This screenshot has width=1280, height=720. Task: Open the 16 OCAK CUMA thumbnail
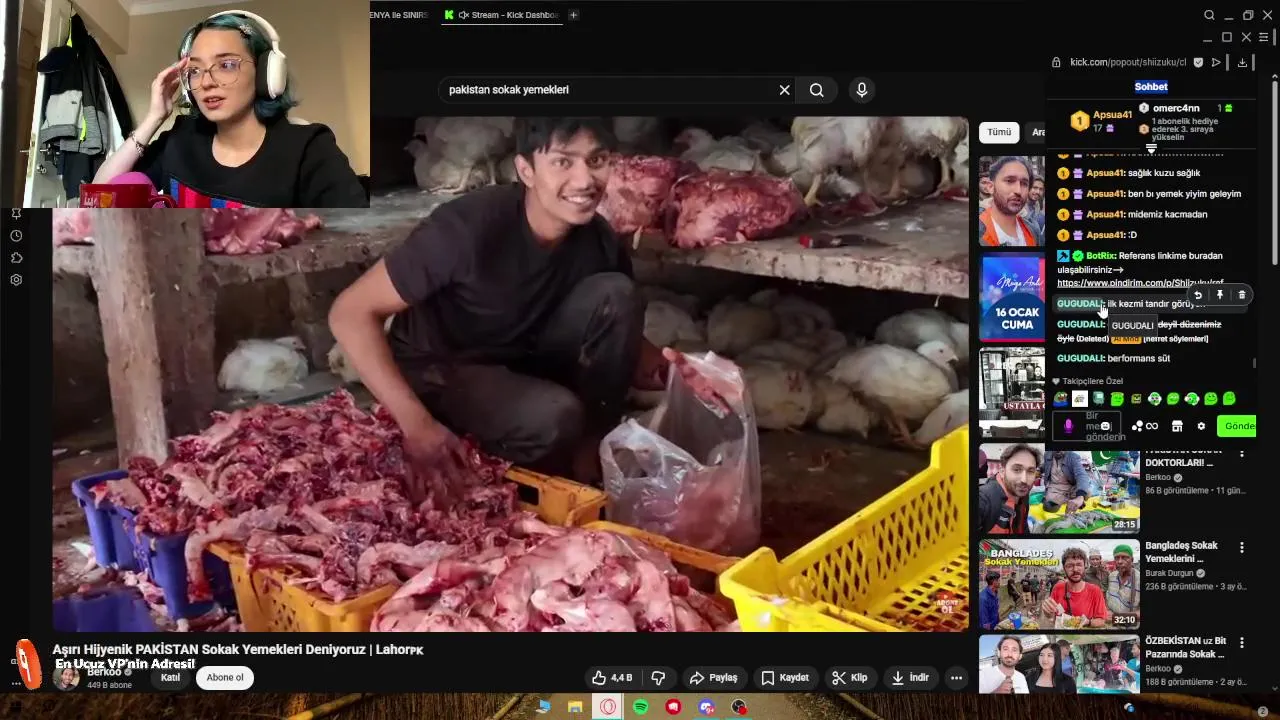point(1013,297)
